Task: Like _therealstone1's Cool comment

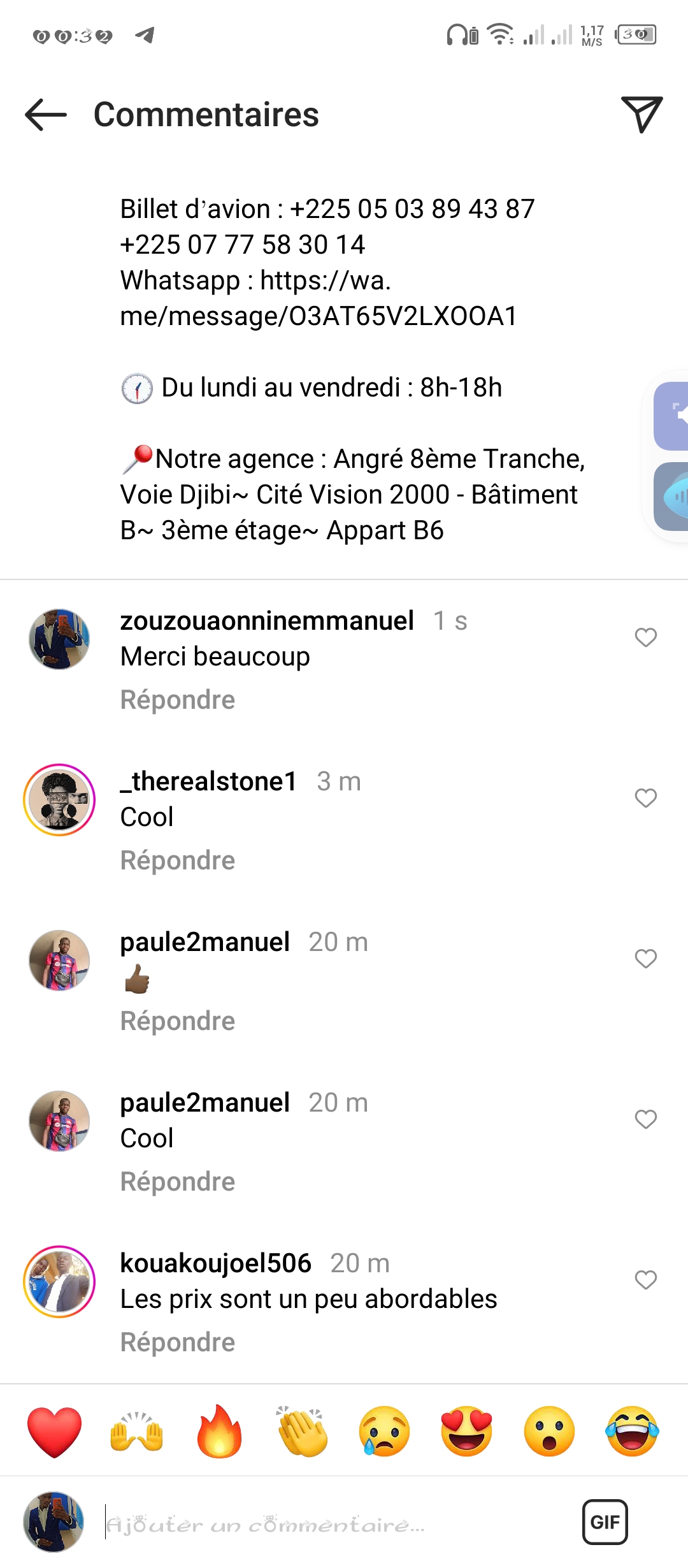Action: coord(645,798)
